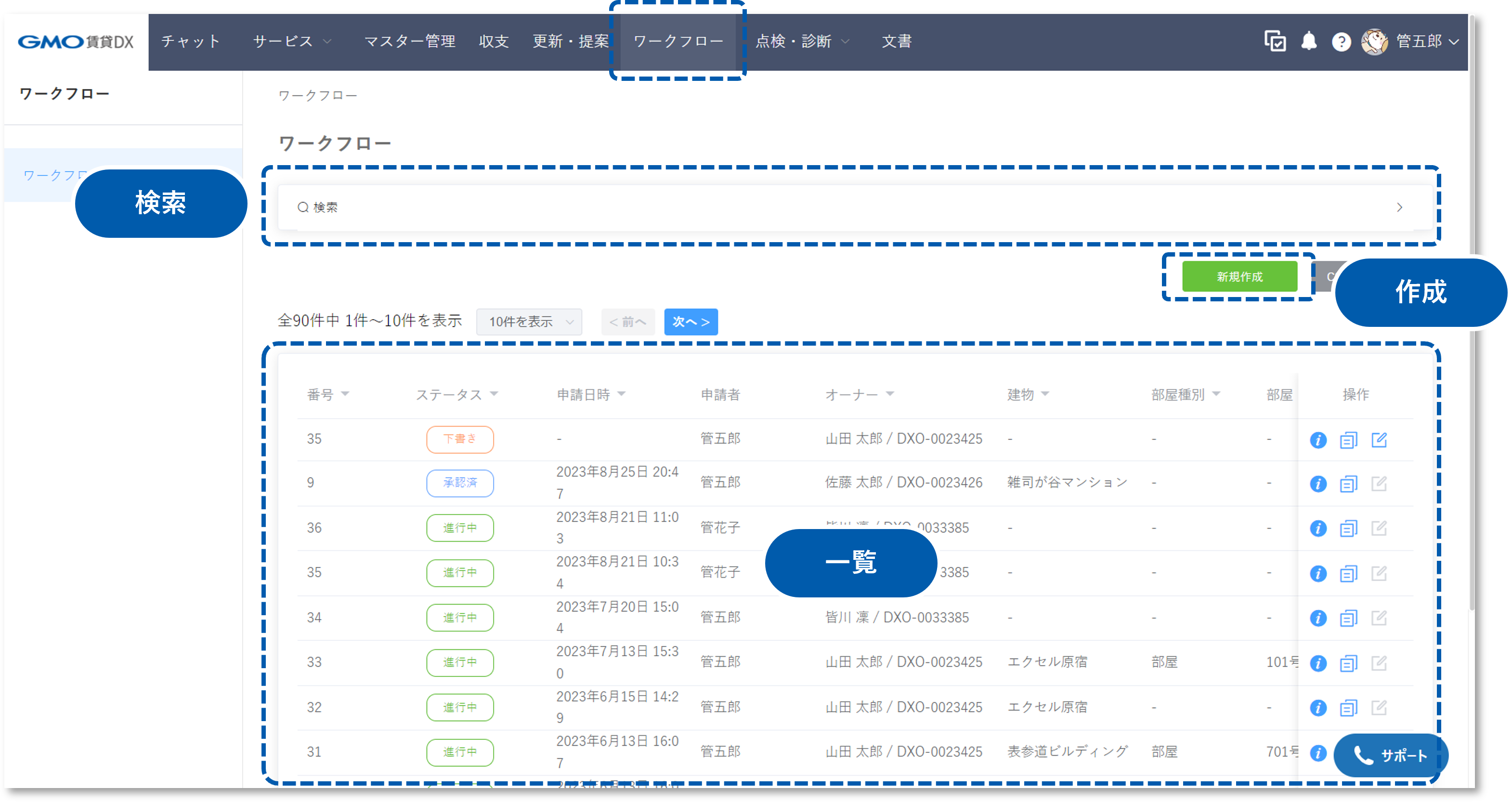Switch to the マスター管理 menu item
1512x802 pixels.
point(410,41)
